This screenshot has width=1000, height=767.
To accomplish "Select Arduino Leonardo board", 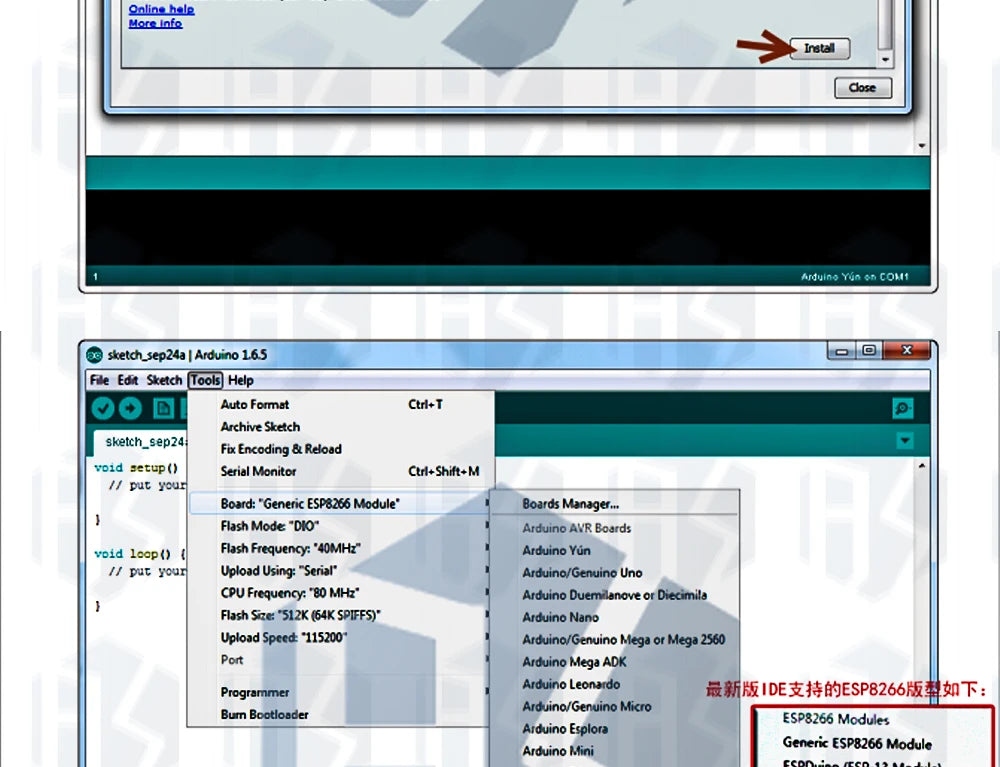I will 615,684.
